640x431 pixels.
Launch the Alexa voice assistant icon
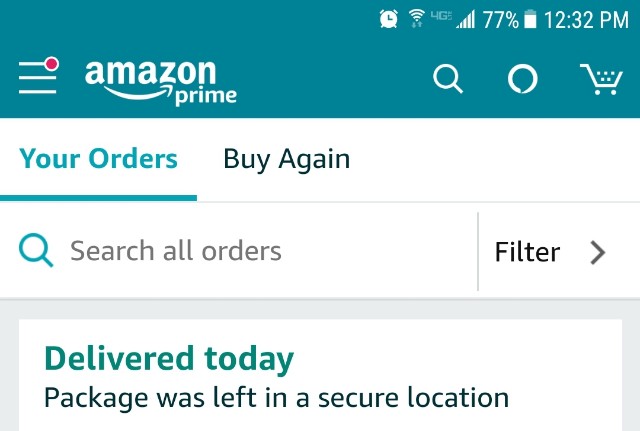point(522,78)
